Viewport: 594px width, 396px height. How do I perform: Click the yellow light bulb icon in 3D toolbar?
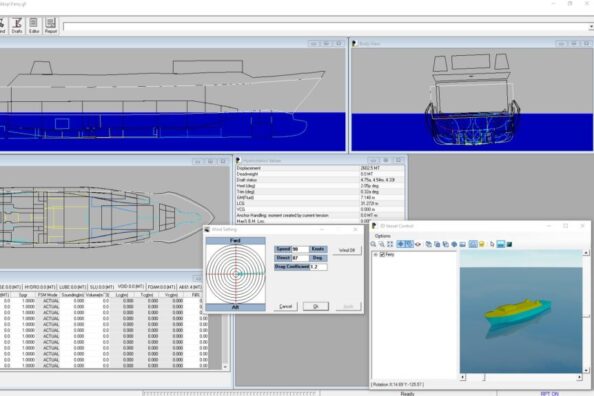(481, 244)
